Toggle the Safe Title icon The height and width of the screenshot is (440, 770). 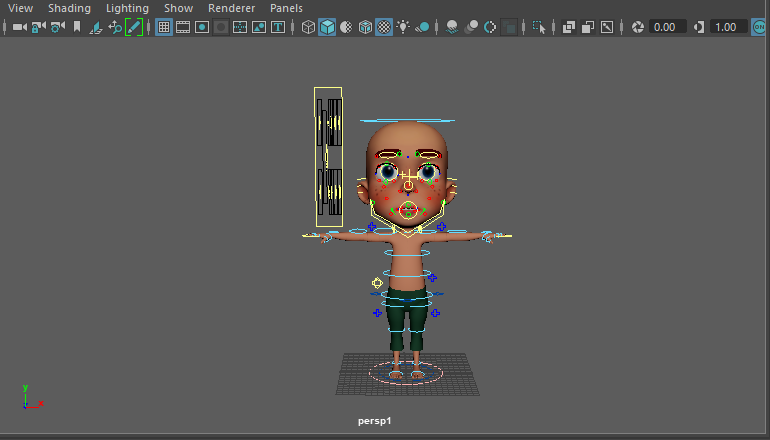coord(278,27)
